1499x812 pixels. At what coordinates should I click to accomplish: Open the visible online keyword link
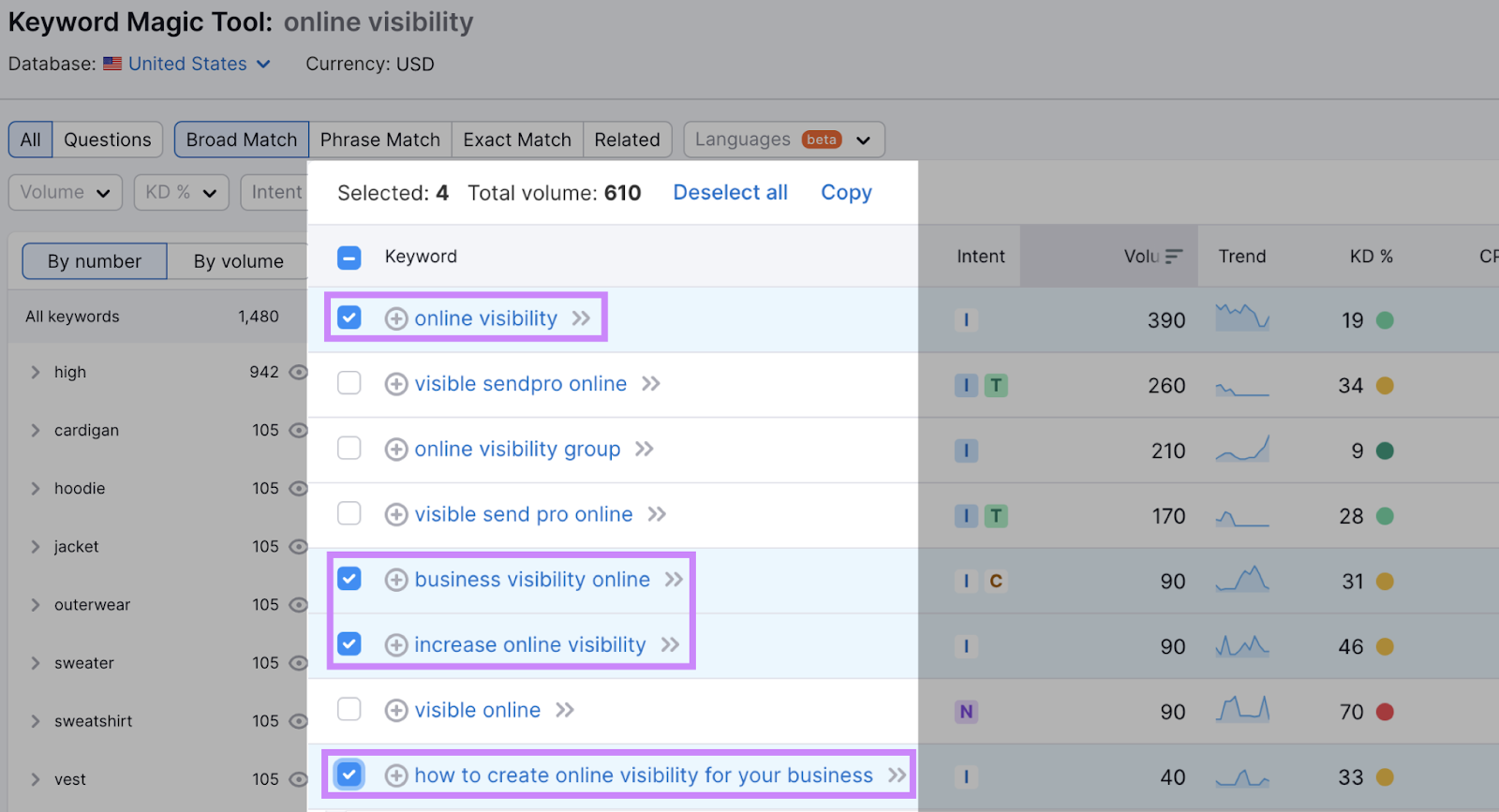tap(478, 710)
